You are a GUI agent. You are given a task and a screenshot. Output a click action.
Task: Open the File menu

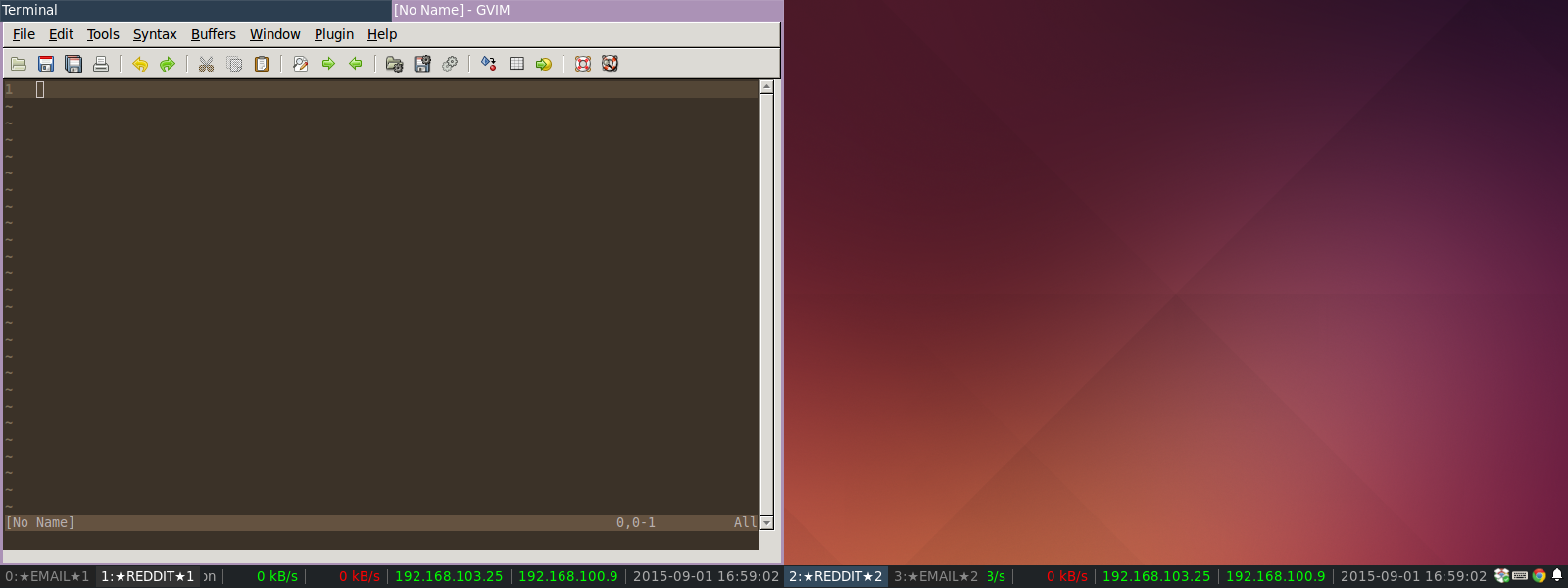24,34
